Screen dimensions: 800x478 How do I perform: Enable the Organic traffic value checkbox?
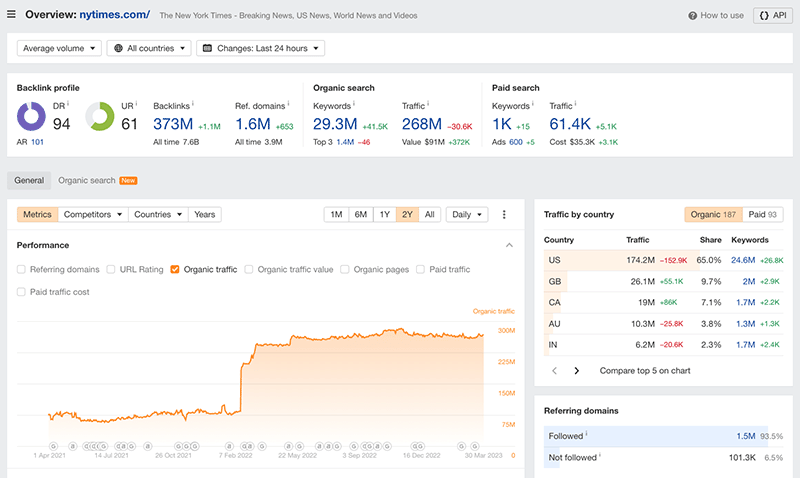(x=248, y=269)
